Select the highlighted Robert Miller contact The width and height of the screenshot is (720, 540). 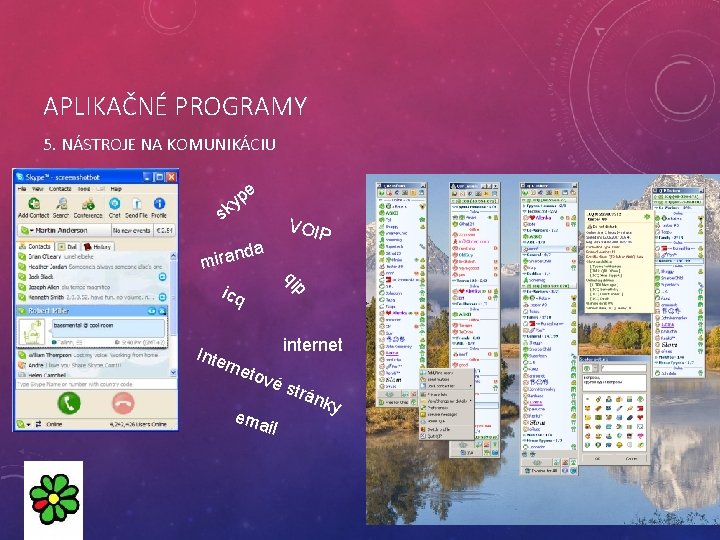(x=92, y=311)
